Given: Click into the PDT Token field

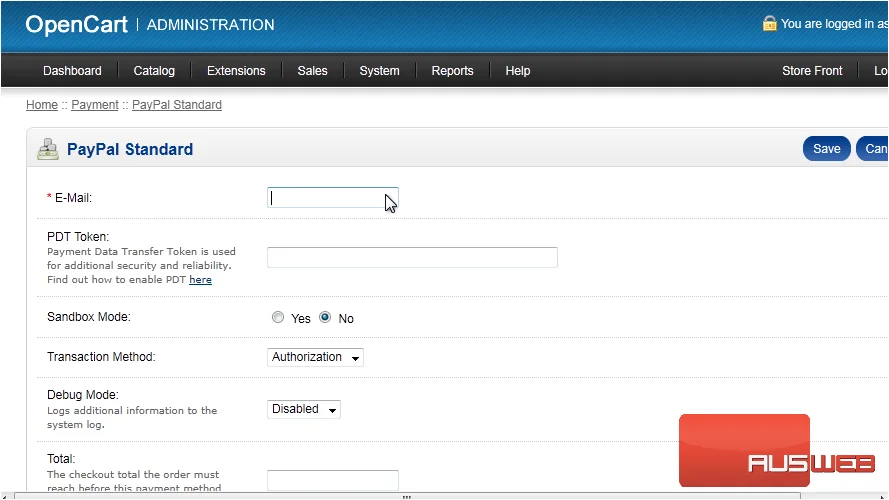Looking at the screenshot, I should (412, 257).
